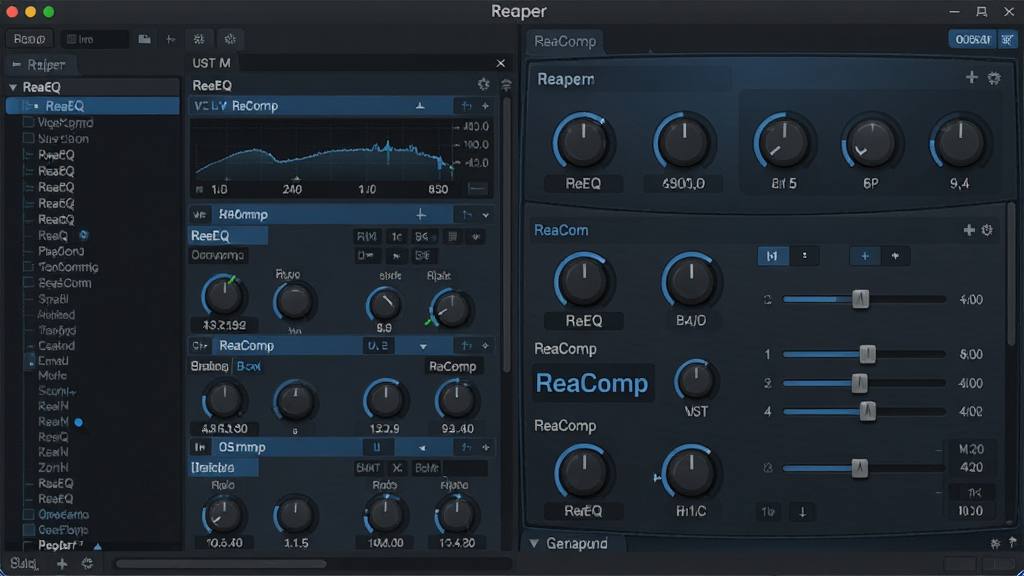Close the UST M panel with X
Viewport: 1024px width, 576px height.
500,63
